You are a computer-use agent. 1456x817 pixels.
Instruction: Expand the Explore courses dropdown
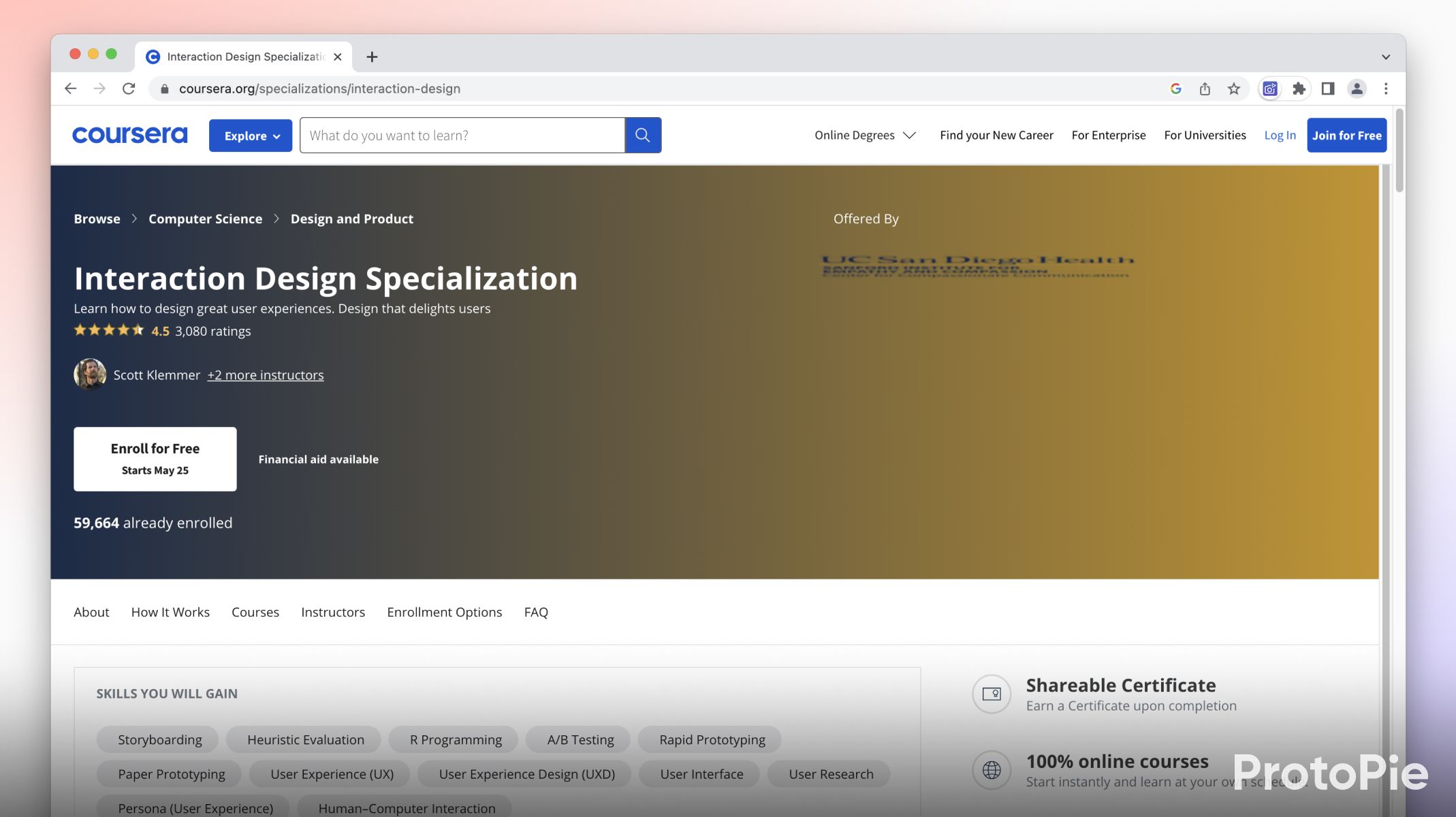click(x=250, y=135)
